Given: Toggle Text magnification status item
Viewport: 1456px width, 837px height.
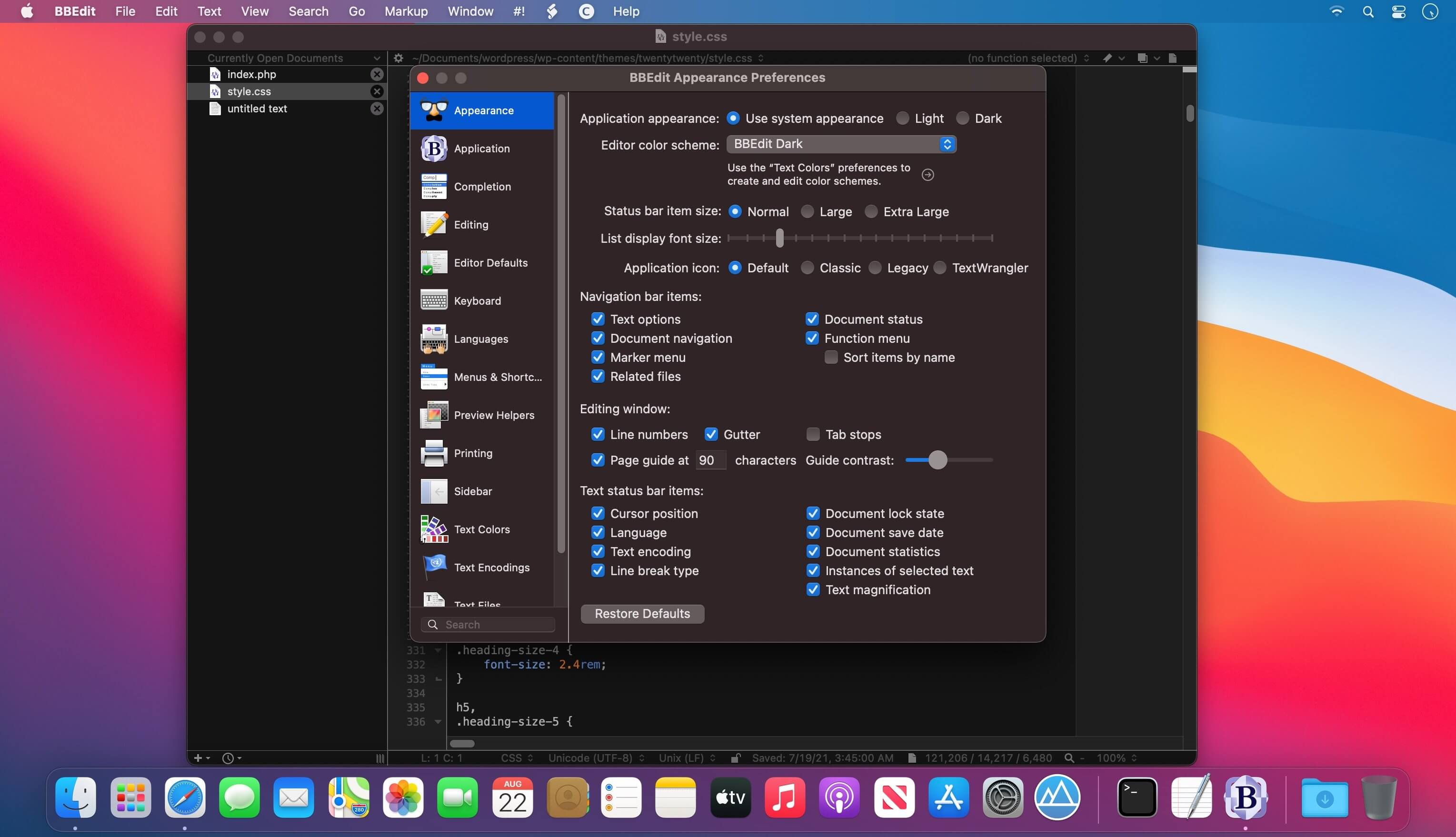Looking at the screenshot, I should pyautogui.click(x=813, y=590).
